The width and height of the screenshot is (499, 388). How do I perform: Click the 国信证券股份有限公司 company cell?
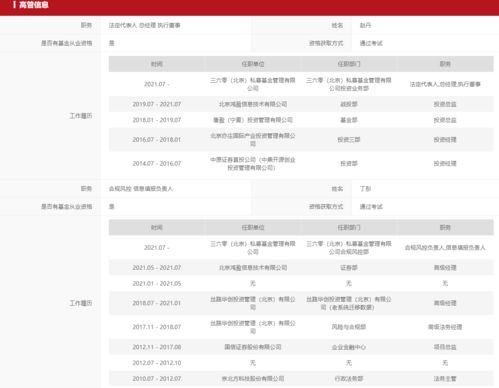tap(253, 347)
